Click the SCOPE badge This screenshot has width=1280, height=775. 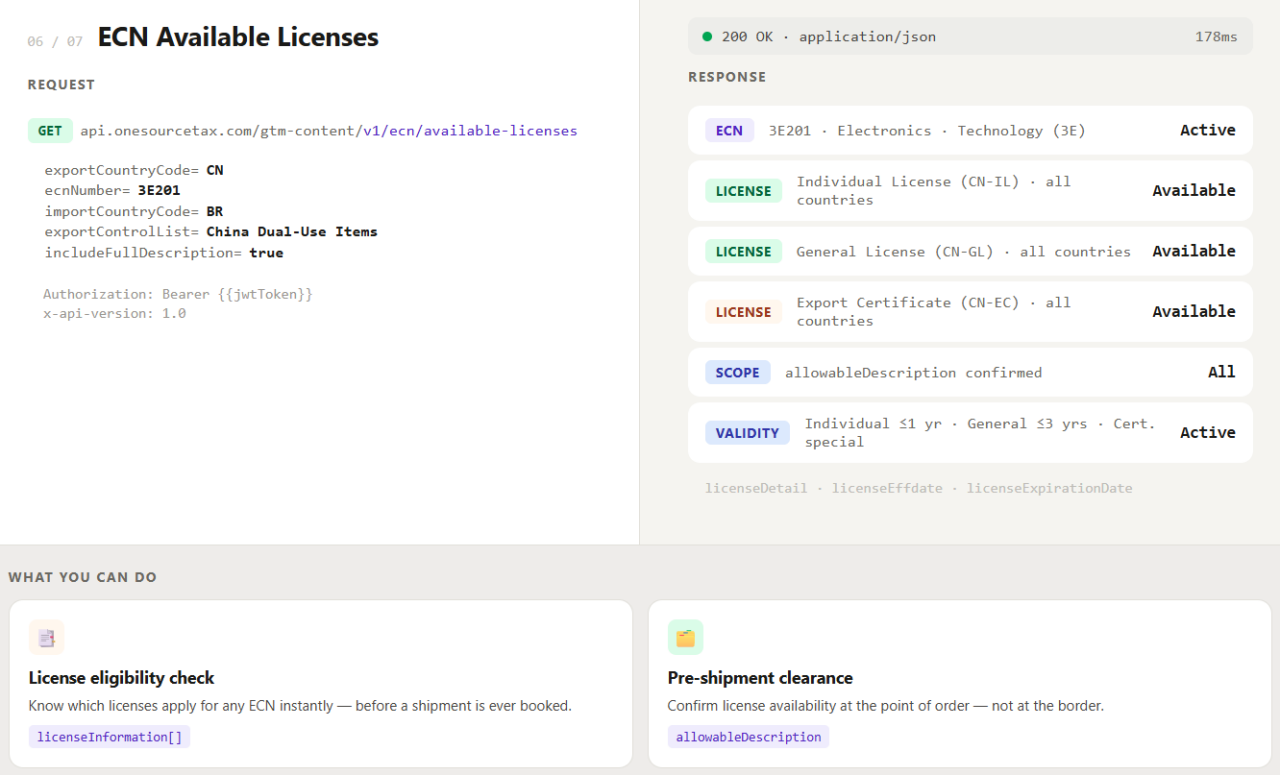pos(737,372)
